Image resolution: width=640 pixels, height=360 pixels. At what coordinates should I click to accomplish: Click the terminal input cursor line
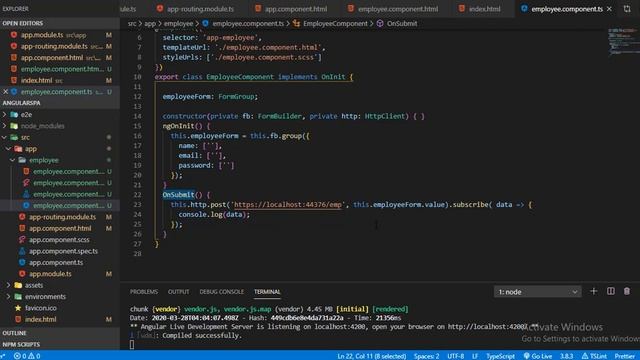pos(132,344)
